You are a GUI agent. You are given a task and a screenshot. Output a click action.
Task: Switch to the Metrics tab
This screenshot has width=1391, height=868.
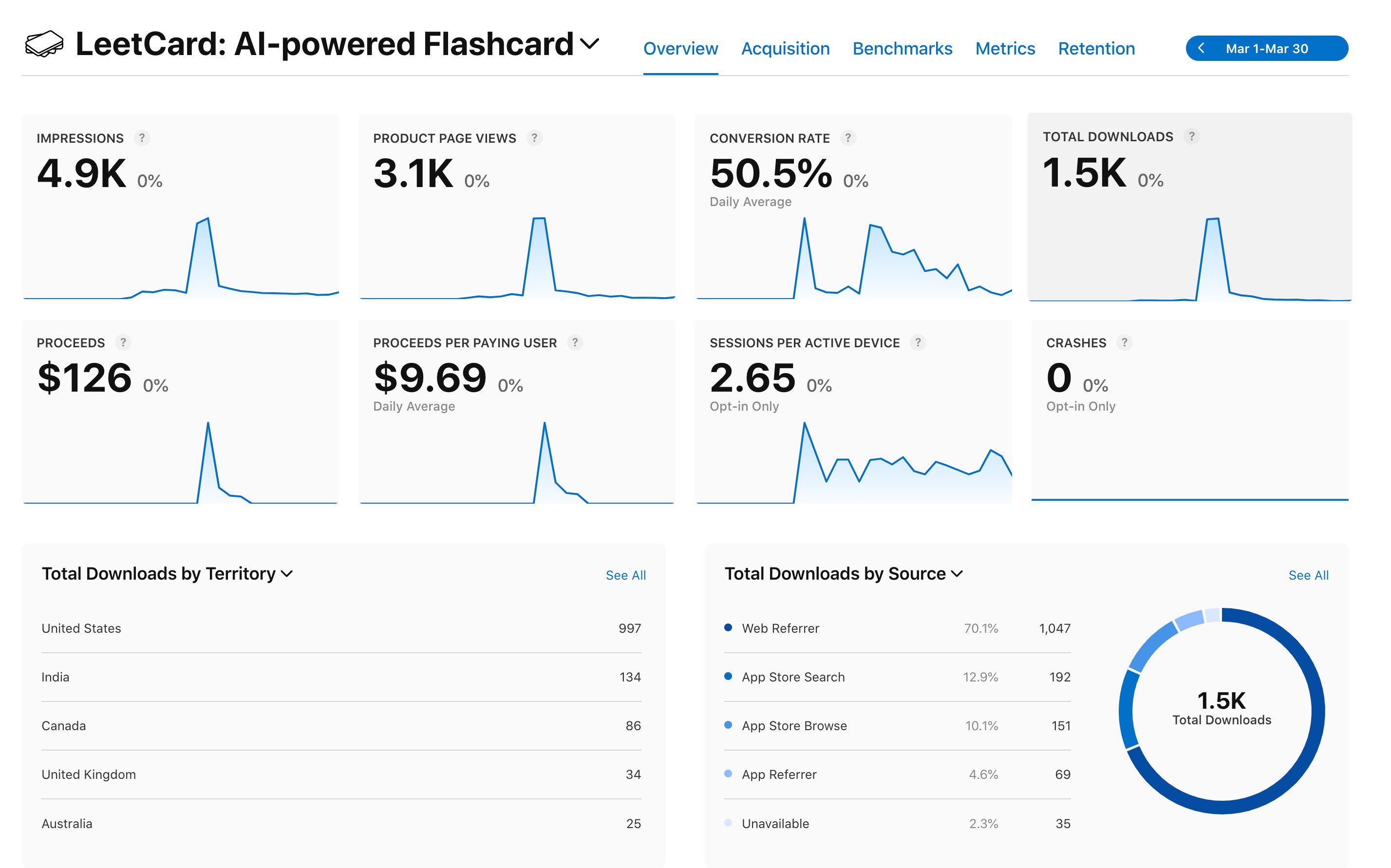pos(1005,49)
